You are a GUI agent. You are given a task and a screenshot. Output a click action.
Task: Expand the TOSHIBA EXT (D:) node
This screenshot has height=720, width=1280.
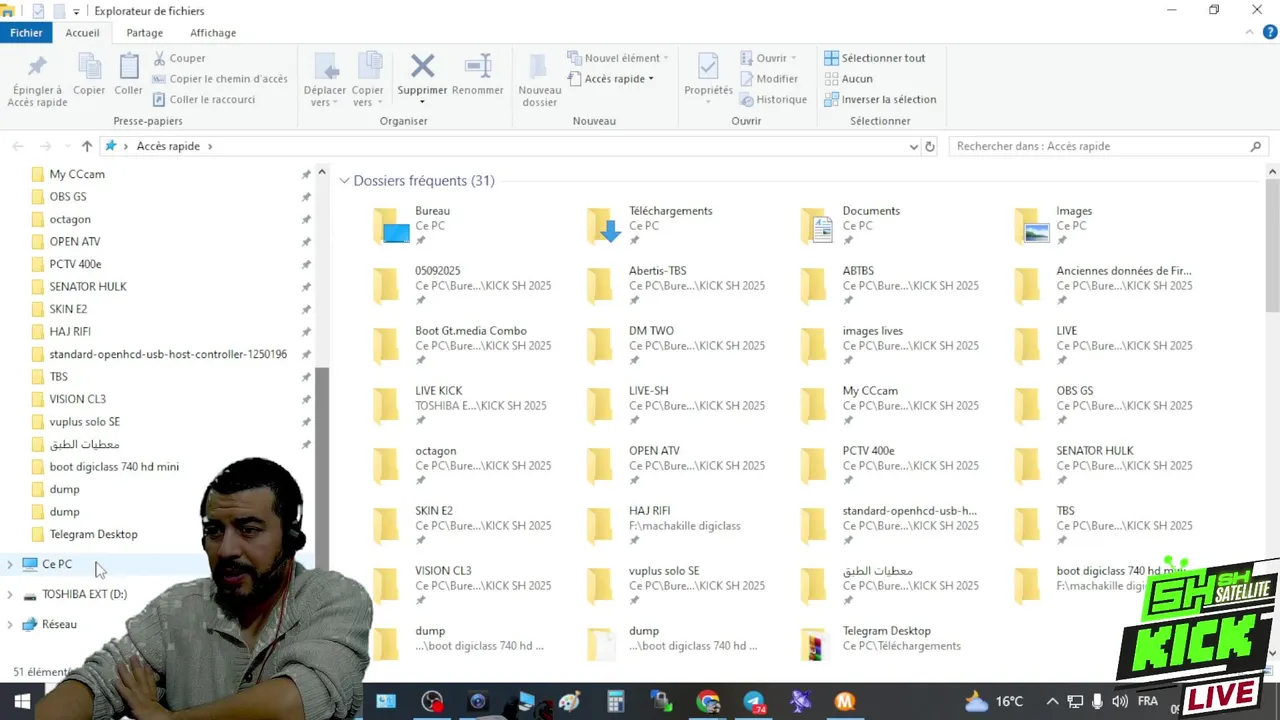10,595
